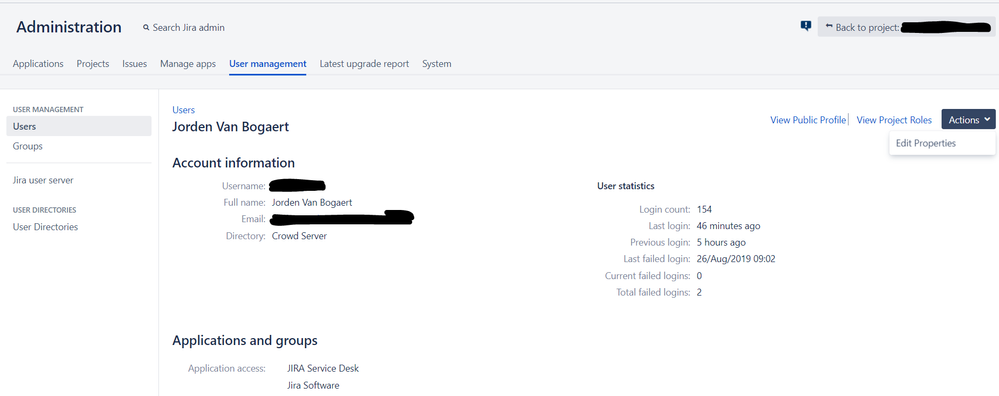Switch to the Projects tab

pos(93,64)
